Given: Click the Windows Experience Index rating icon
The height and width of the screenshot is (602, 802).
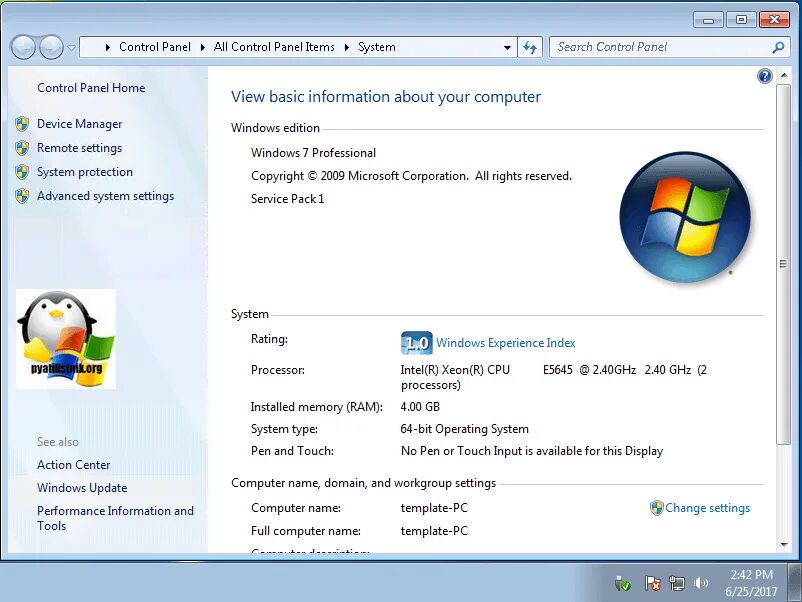Looking at the screenshot, I should [416, 342].
